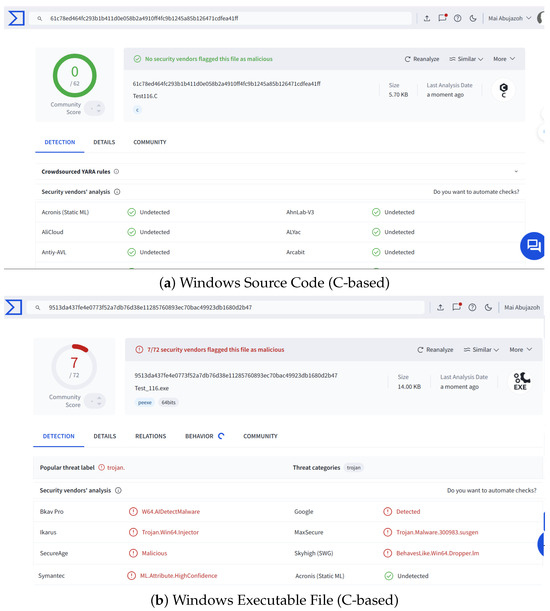The height and width of the screenshot is (611, 550).
Task: Click Reanalyze in the Test116.C report
Action: 422,59
